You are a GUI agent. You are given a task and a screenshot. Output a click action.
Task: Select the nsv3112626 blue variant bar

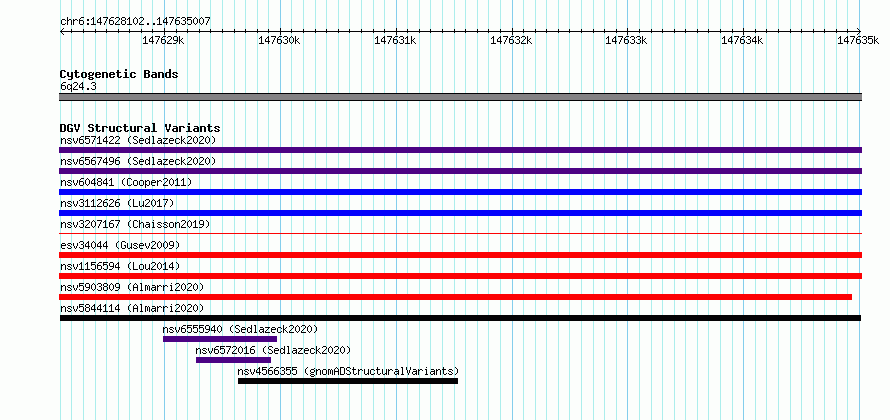point(460,213)
